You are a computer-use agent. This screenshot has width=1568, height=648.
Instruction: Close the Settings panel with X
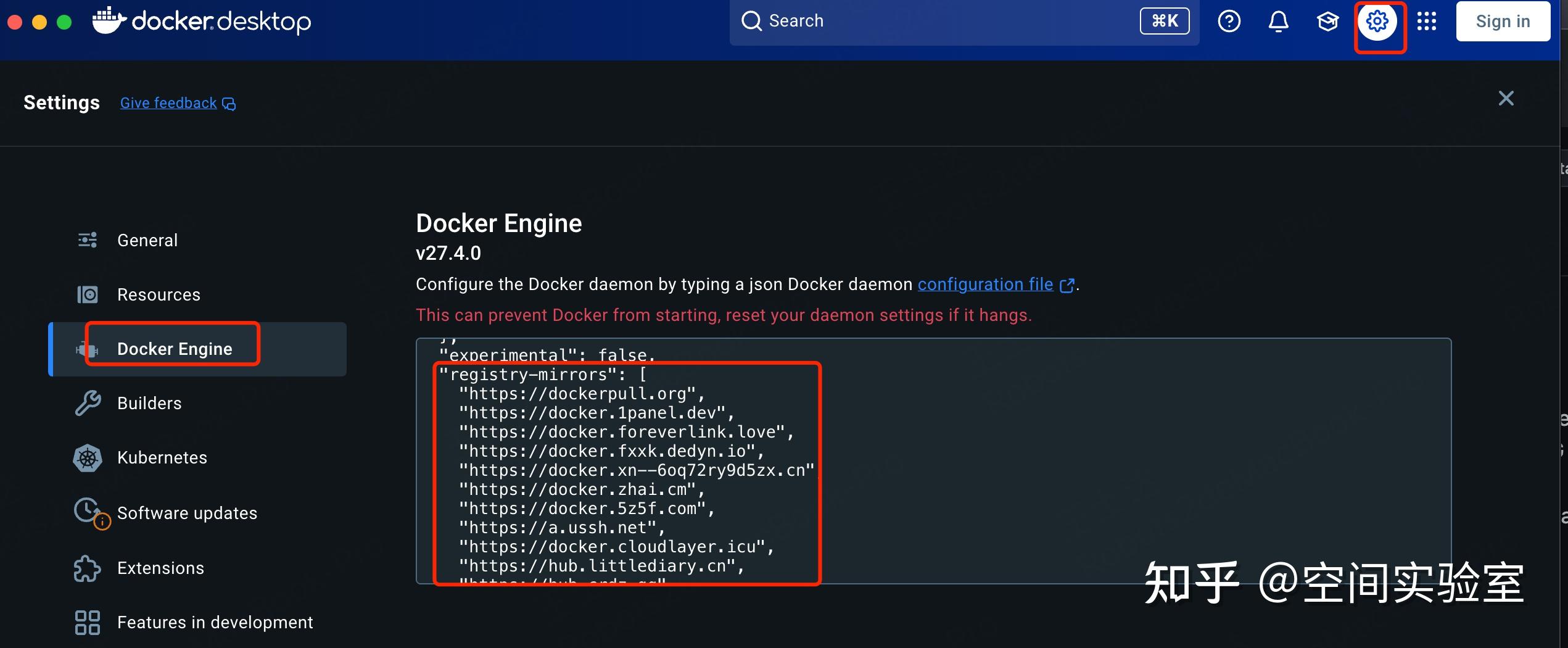tap(1506, 99)
